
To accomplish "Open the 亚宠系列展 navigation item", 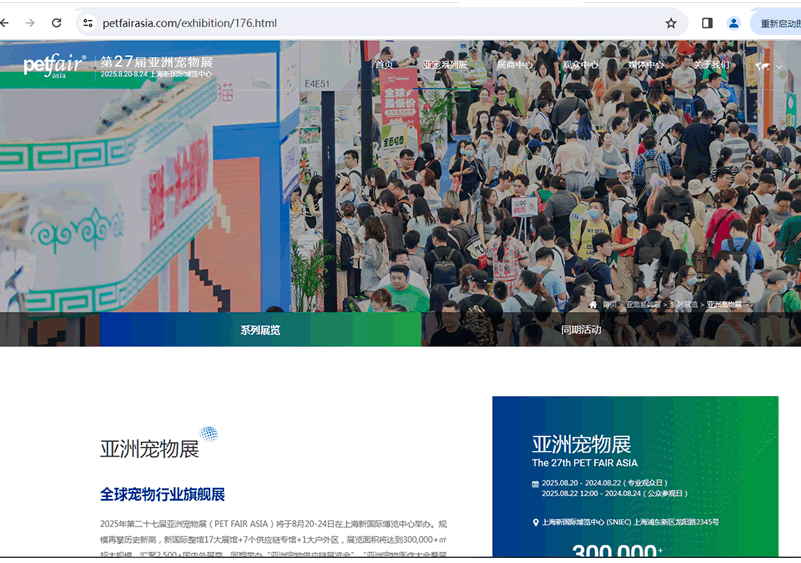I will [445, 65].
